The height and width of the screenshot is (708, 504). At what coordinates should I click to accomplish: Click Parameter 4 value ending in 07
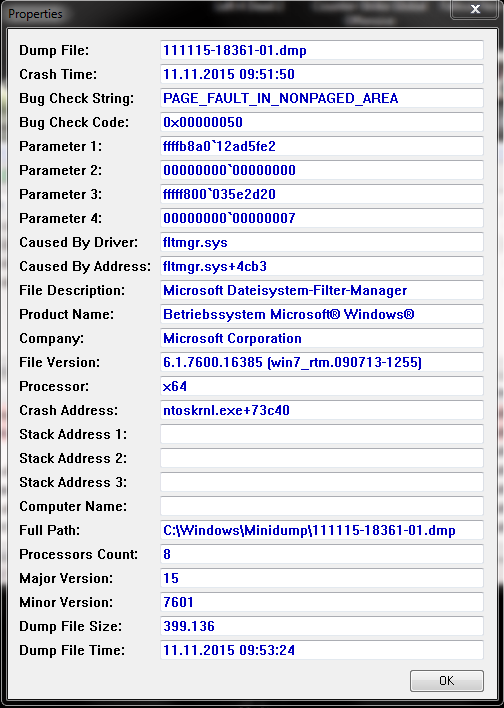[x=322, y=218]
